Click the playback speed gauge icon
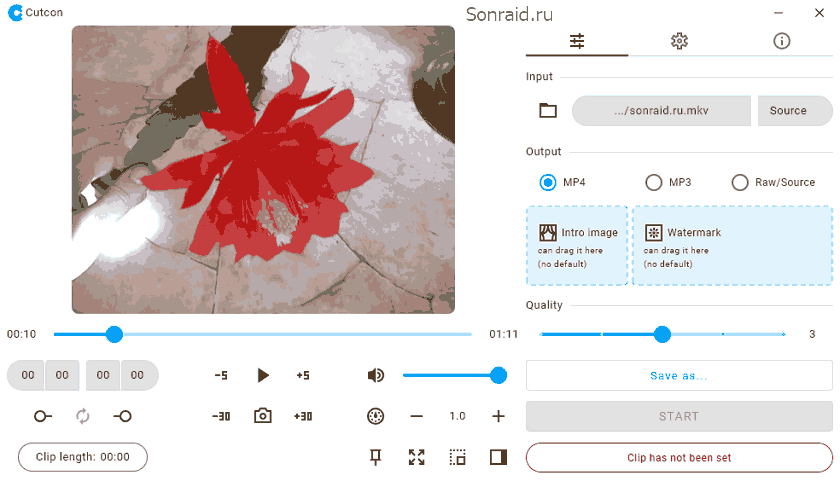Image resolution: width=840 pixels, height=481 pixels. coord(376,416)
